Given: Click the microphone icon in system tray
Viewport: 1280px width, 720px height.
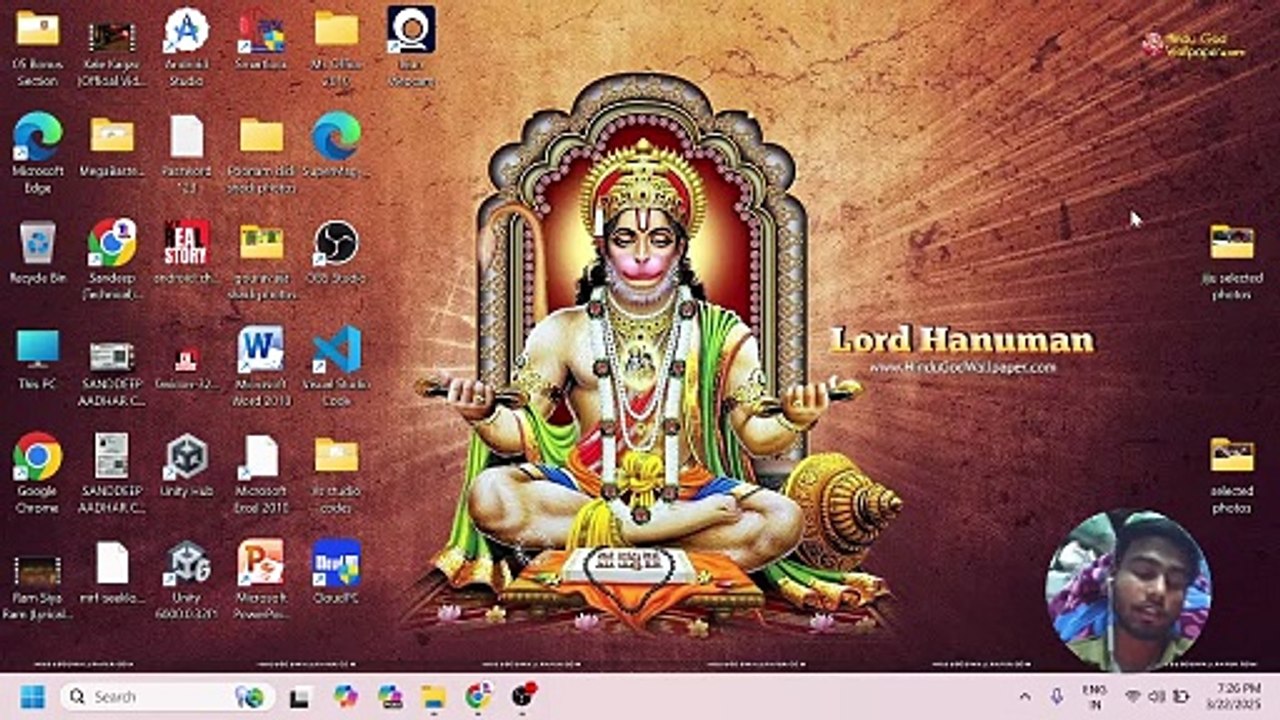Looking at the screenshot, I should click(x=1057, y=696).
